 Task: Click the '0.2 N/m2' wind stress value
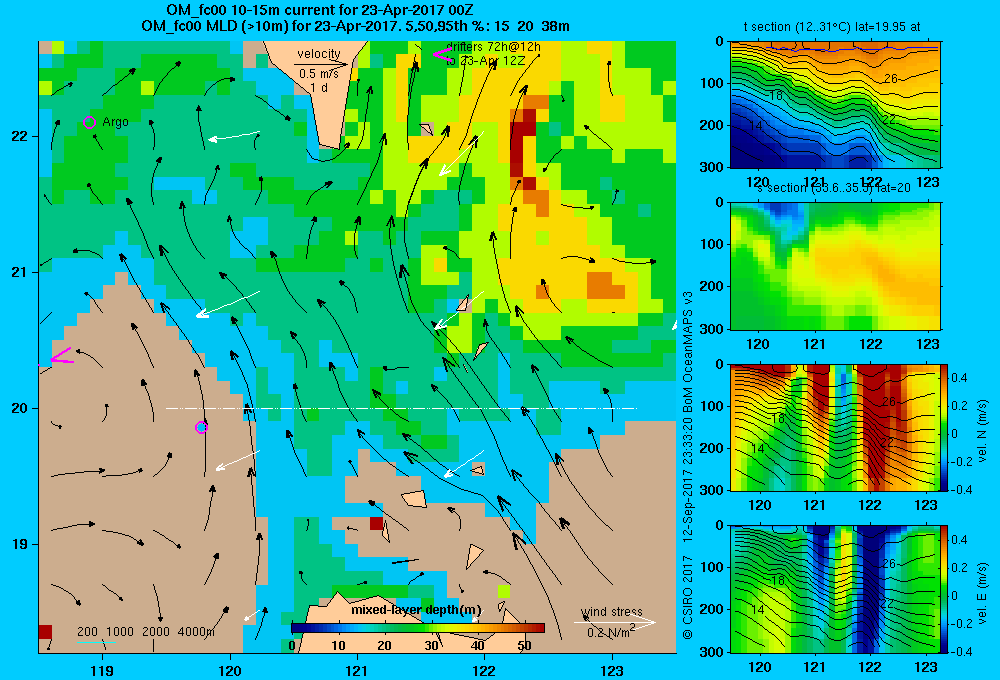[x=610, y=632]
